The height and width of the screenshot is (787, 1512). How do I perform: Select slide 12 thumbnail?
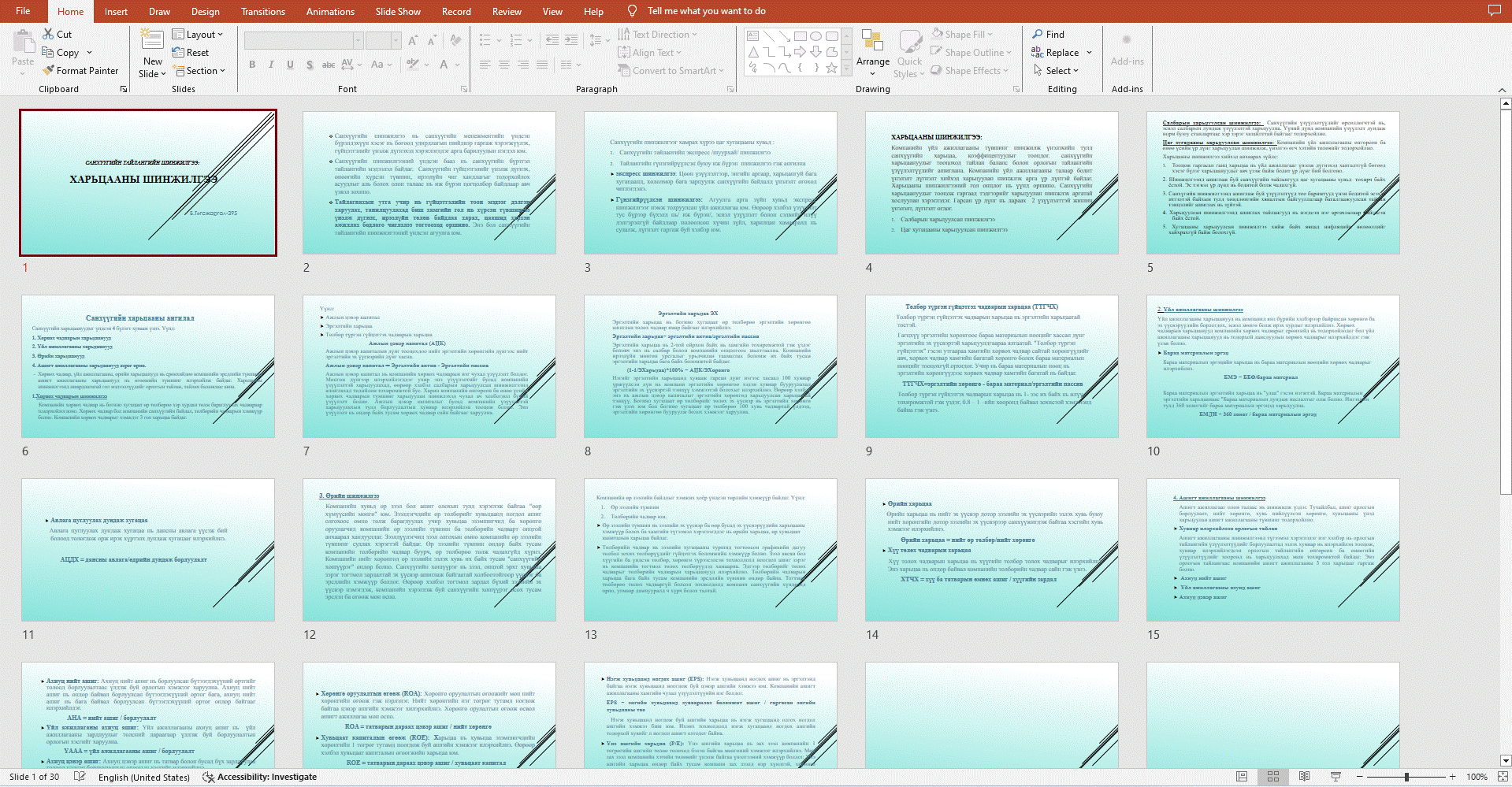pos(429,550)
